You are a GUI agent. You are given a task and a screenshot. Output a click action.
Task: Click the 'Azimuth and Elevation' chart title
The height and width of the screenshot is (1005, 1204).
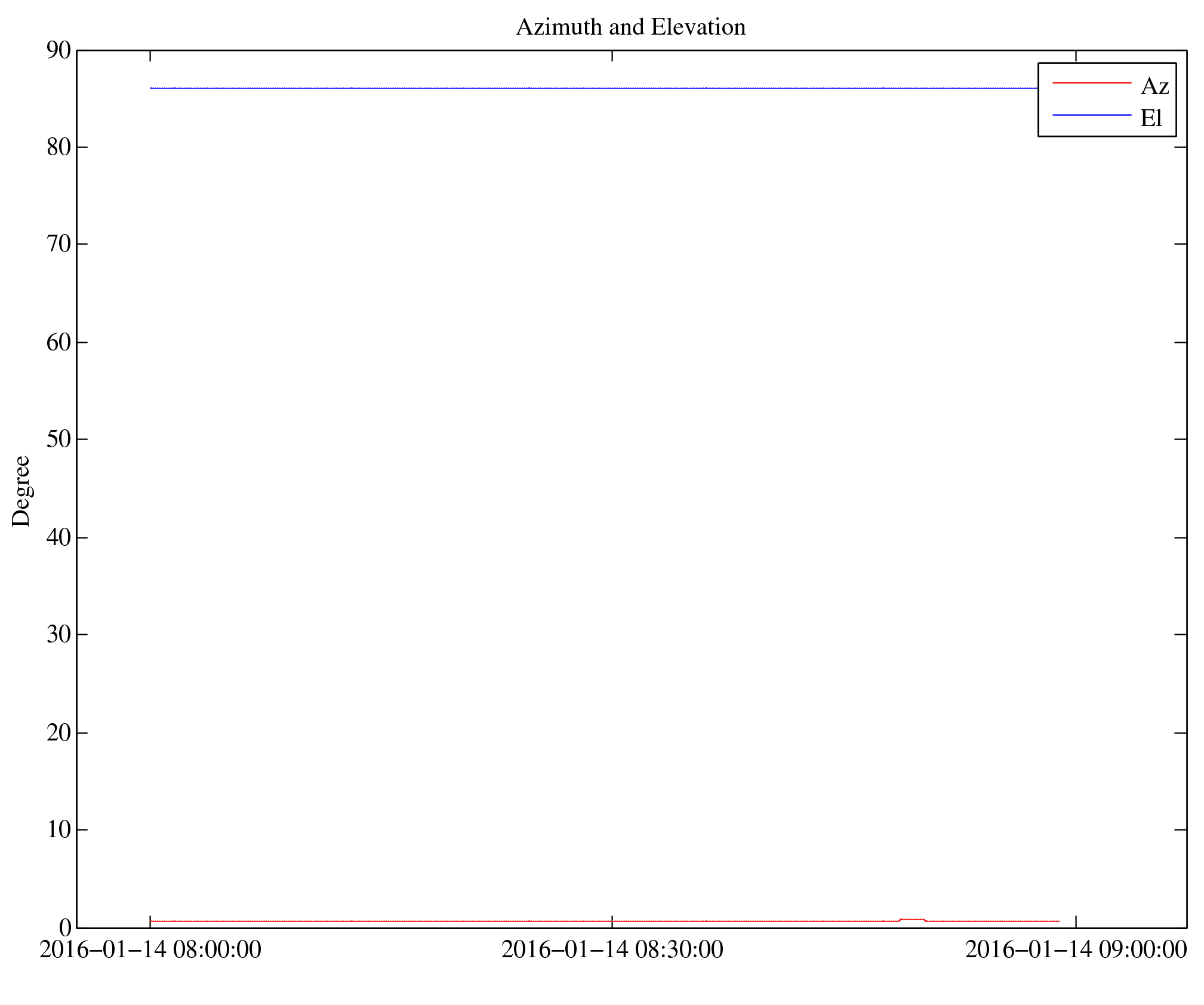pos(630,27)
